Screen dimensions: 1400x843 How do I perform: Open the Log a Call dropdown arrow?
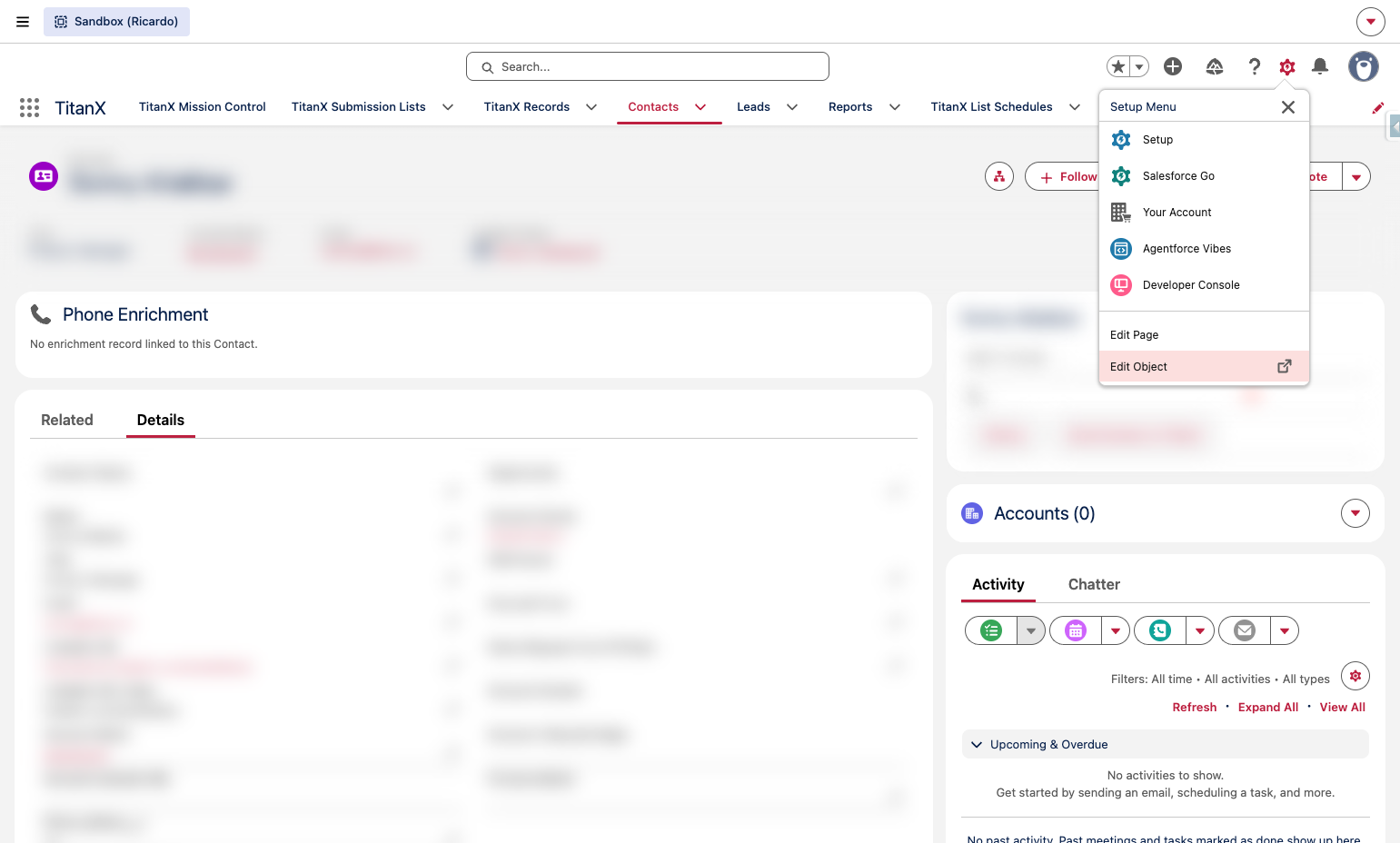click(x=1200, y=630)
